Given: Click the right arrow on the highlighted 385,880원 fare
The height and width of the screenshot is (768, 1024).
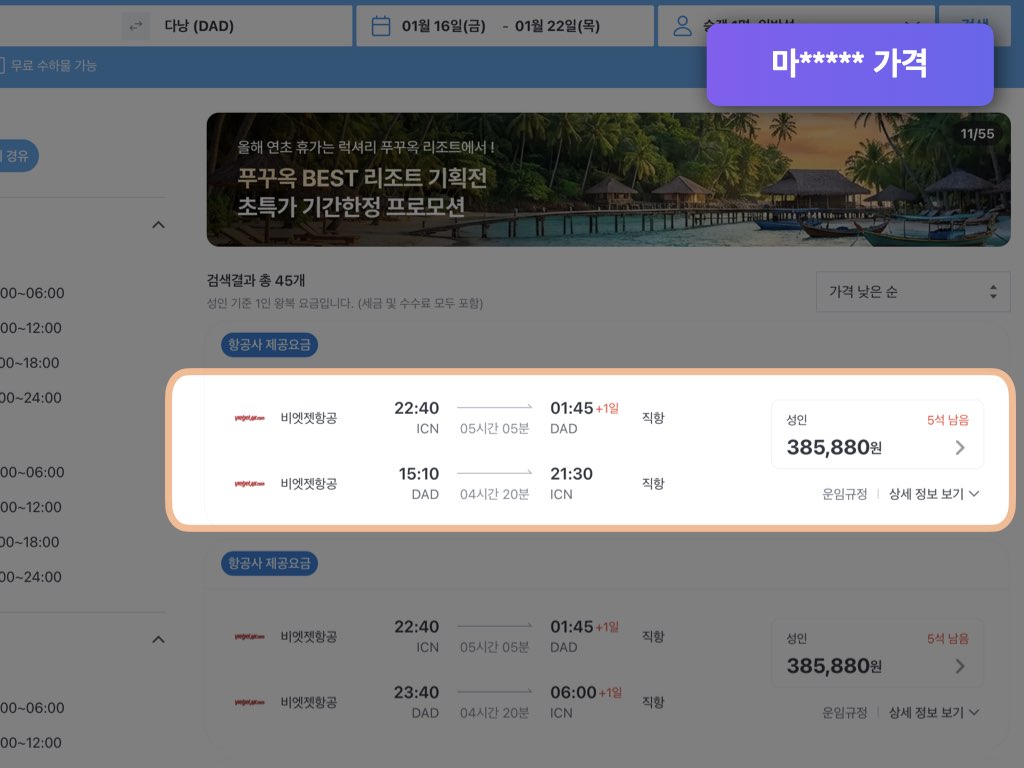Looking at the screenshot, I should pyautogui.click(x=959, y=448).
